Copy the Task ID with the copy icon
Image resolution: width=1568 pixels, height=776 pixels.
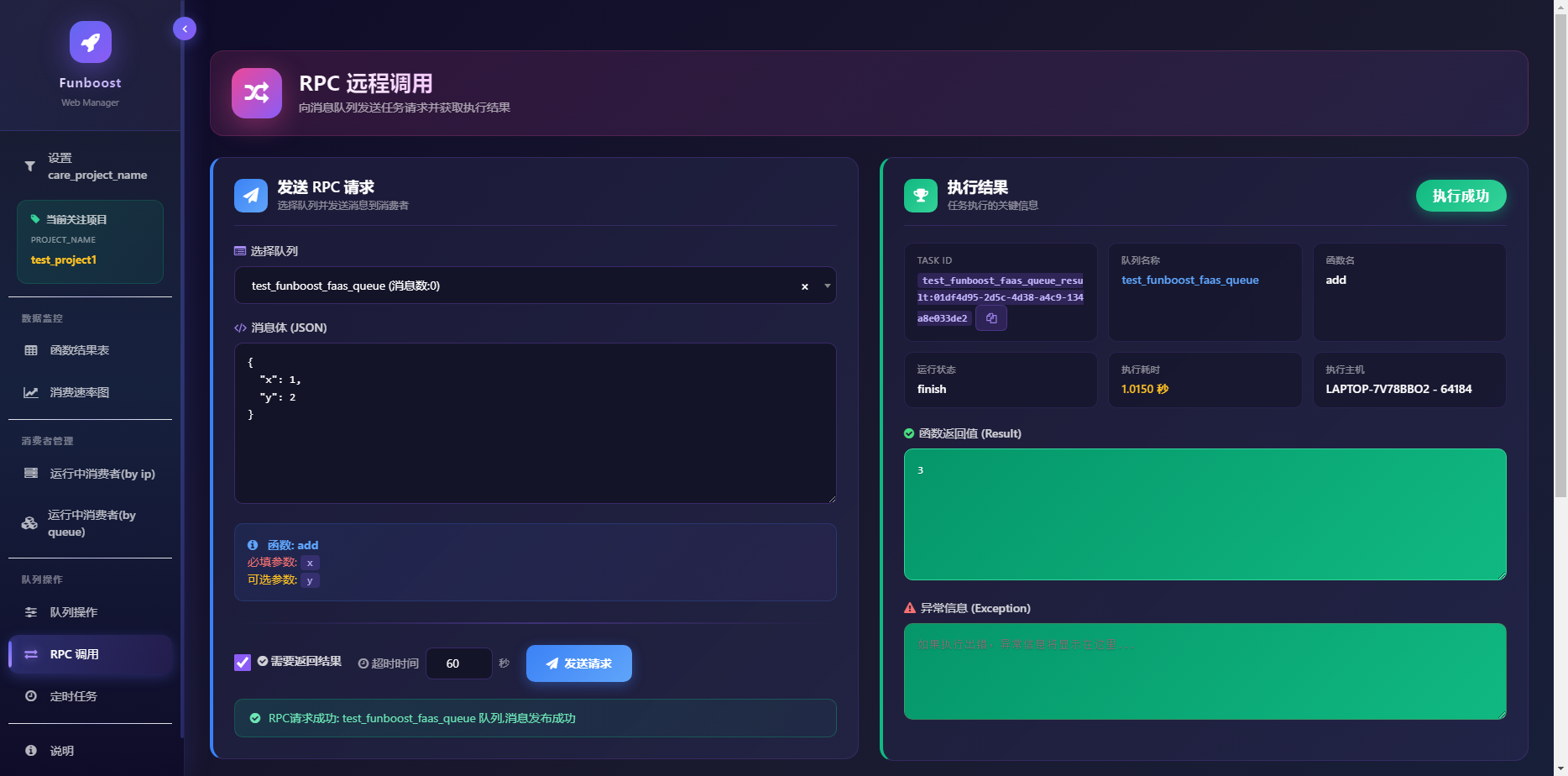click(x=991, y=318)
